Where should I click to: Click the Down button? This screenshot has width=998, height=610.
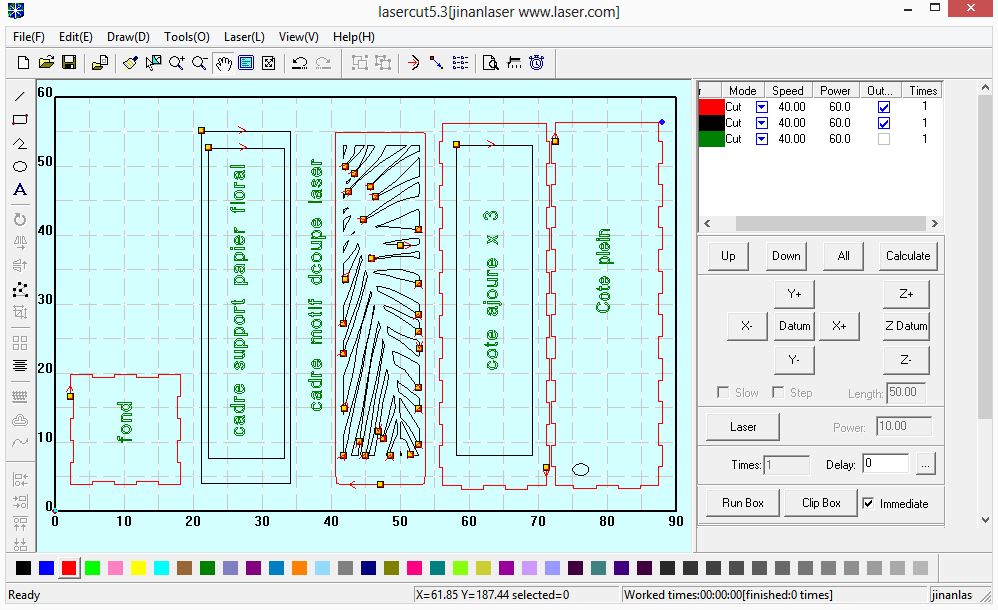[x=786, y=256]
